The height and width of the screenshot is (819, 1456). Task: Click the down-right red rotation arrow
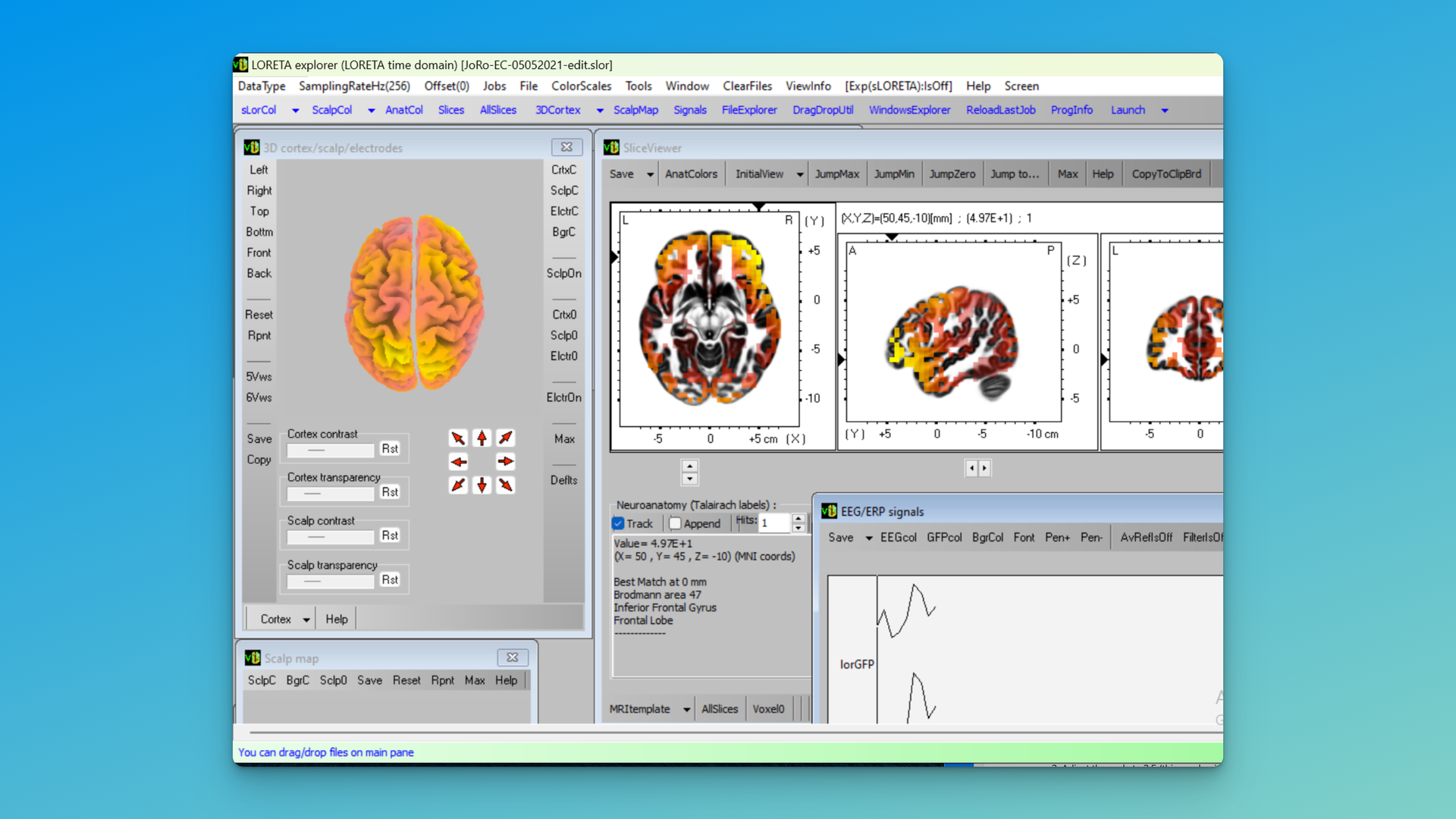pos(506,485)
